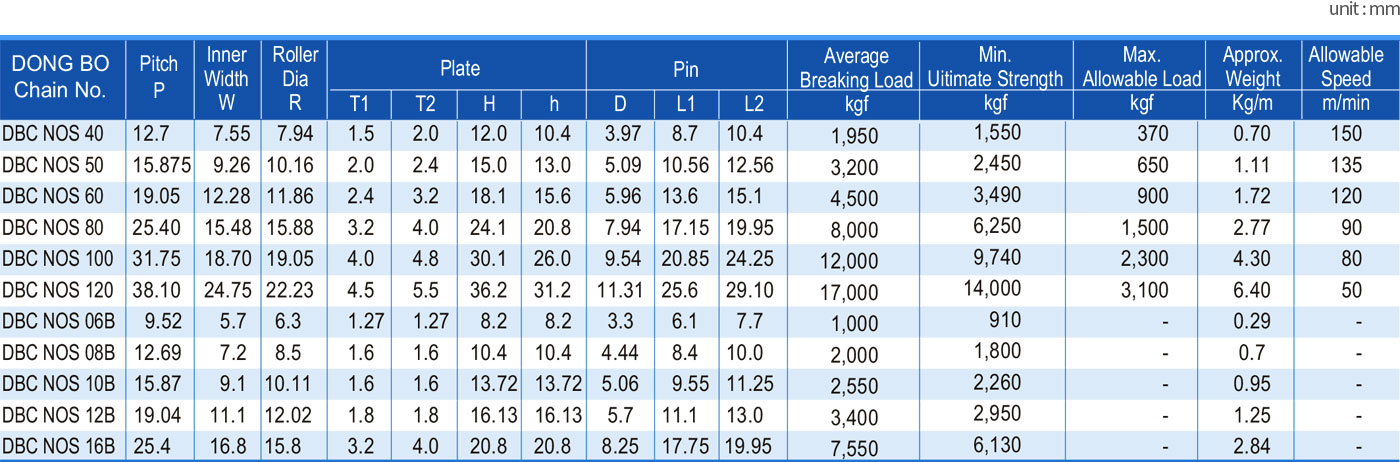Click the 15.875 pitch value cell
Image resolution: width=1400 pixels, height=462 pixels.
pos(158,166)
